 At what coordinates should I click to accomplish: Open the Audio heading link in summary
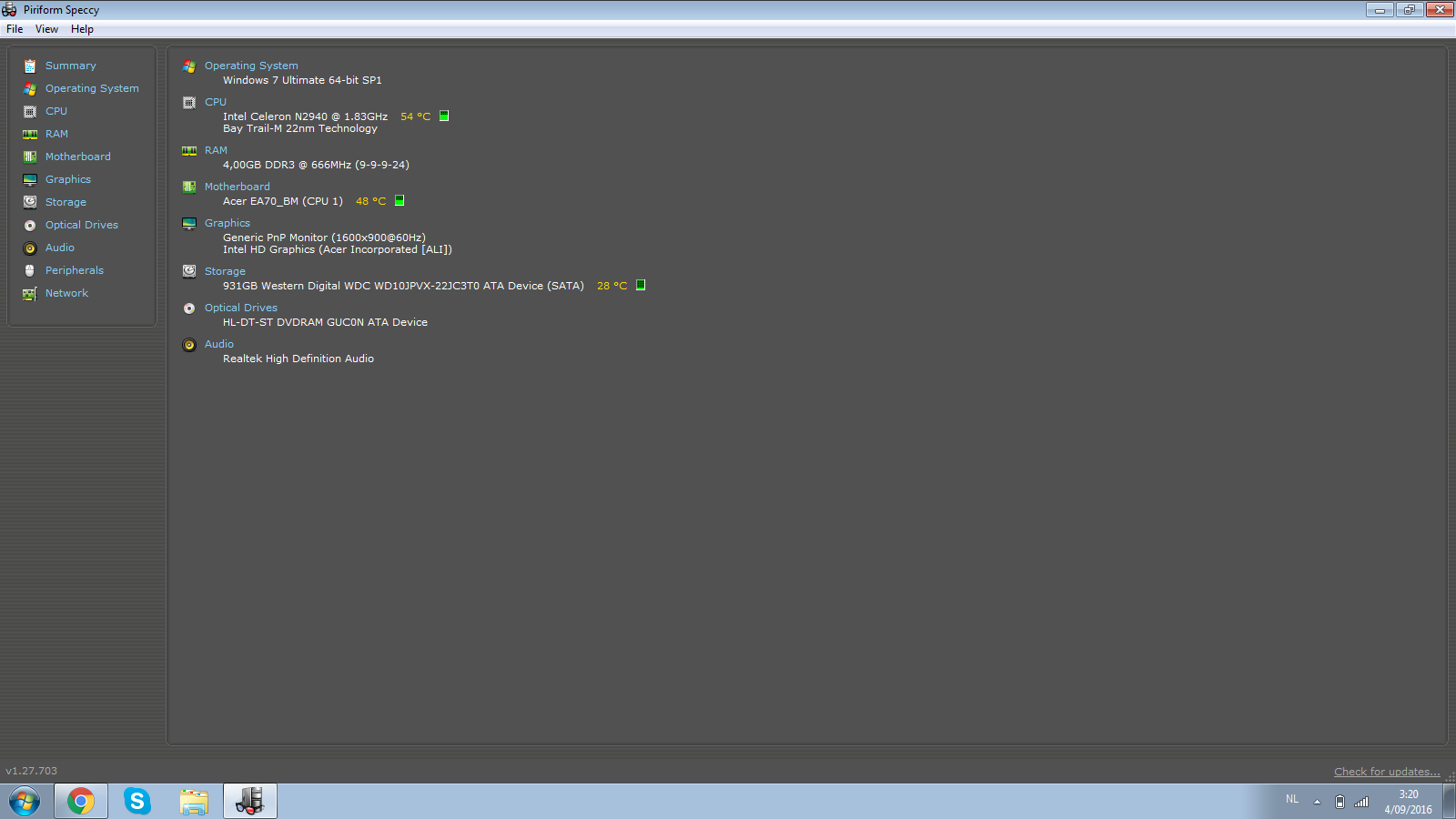(x=219, y=344)
